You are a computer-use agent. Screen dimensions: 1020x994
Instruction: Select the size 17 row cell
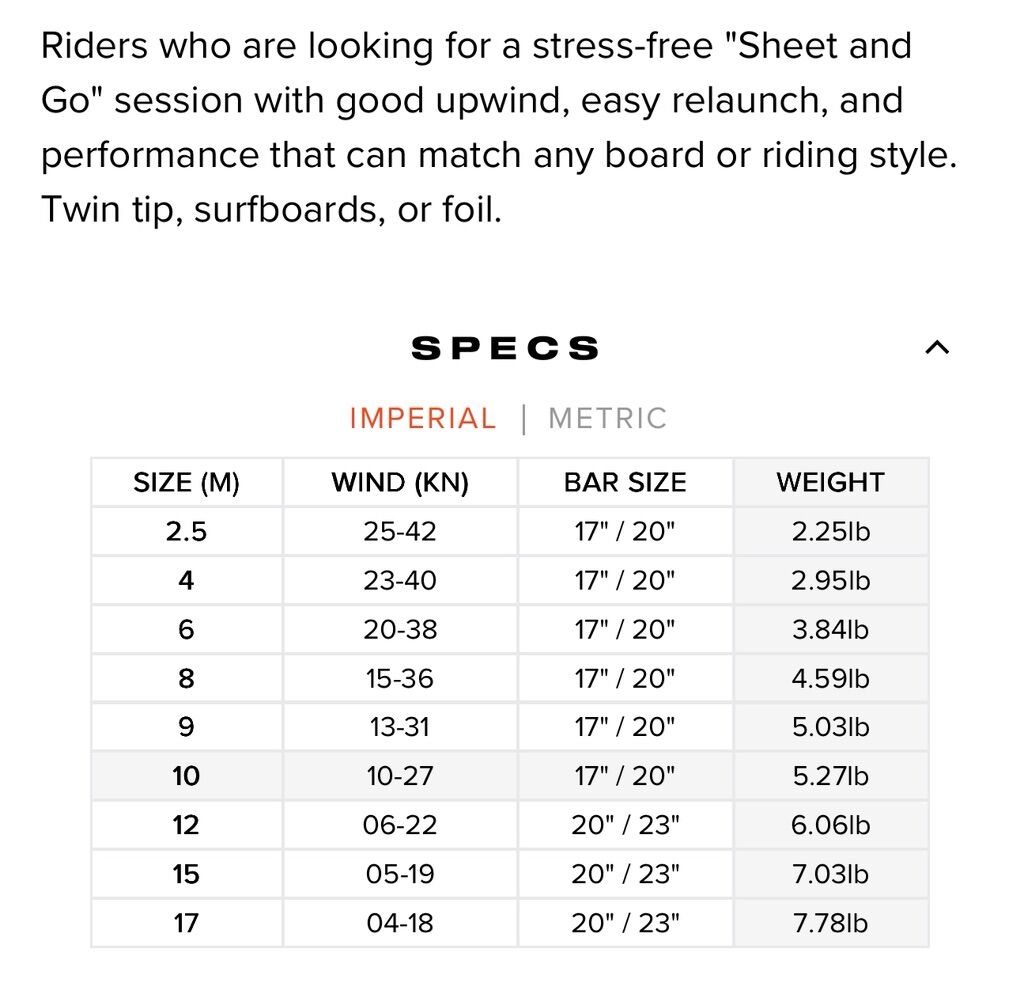187,923
